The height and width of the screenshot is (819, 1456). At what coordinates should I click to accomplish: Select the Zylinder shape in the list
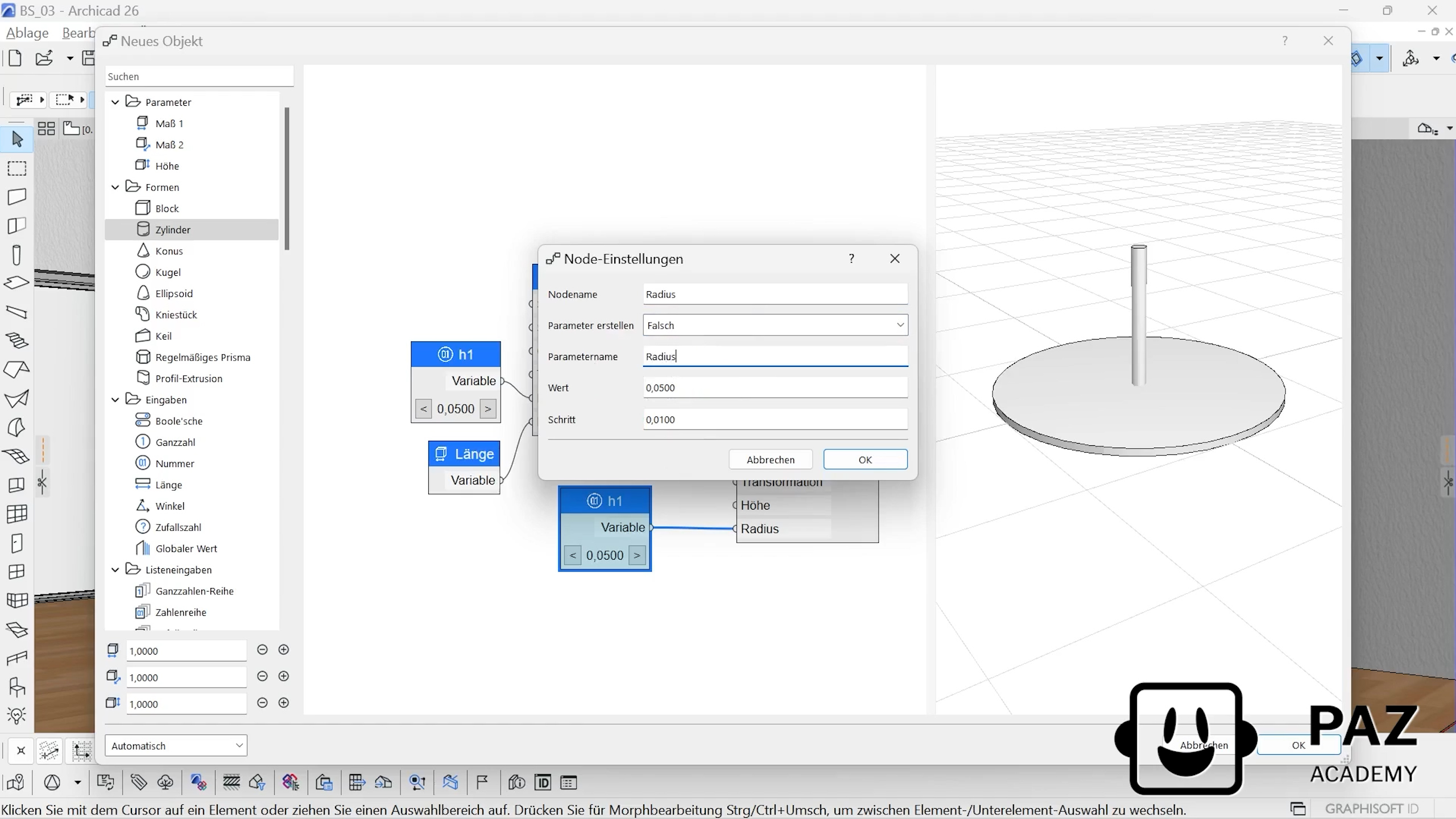click(x=192, y=230)
